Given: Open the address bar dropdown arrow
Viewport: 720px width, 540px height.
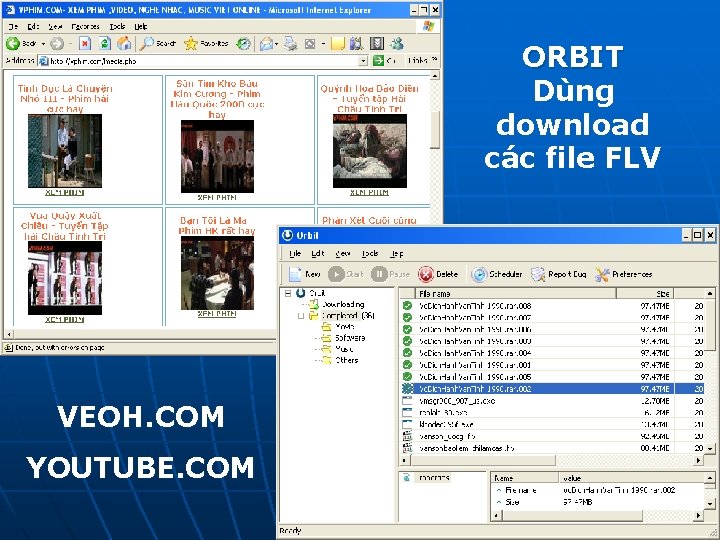Looking at the screenshot, I should [x=363, y=61].
